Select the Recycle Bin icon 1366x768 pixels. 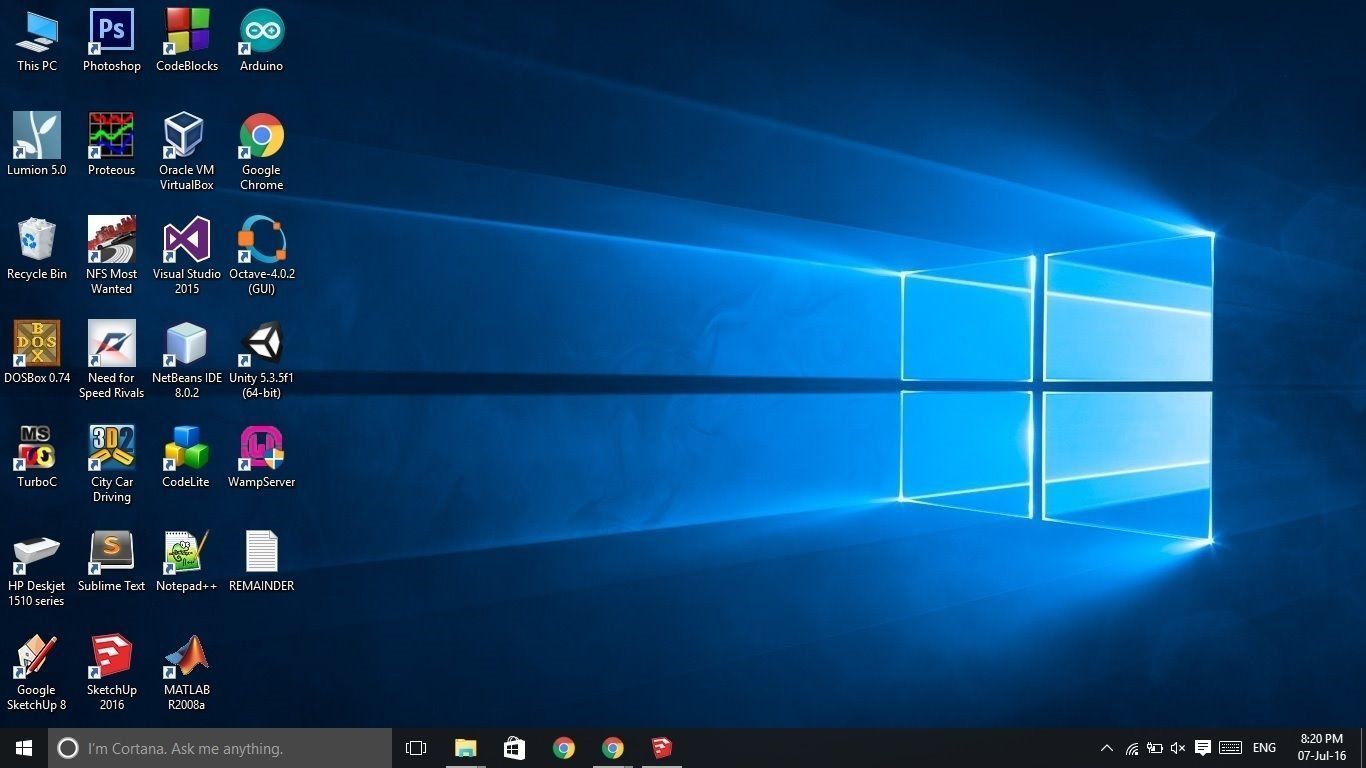coord(36,249)
